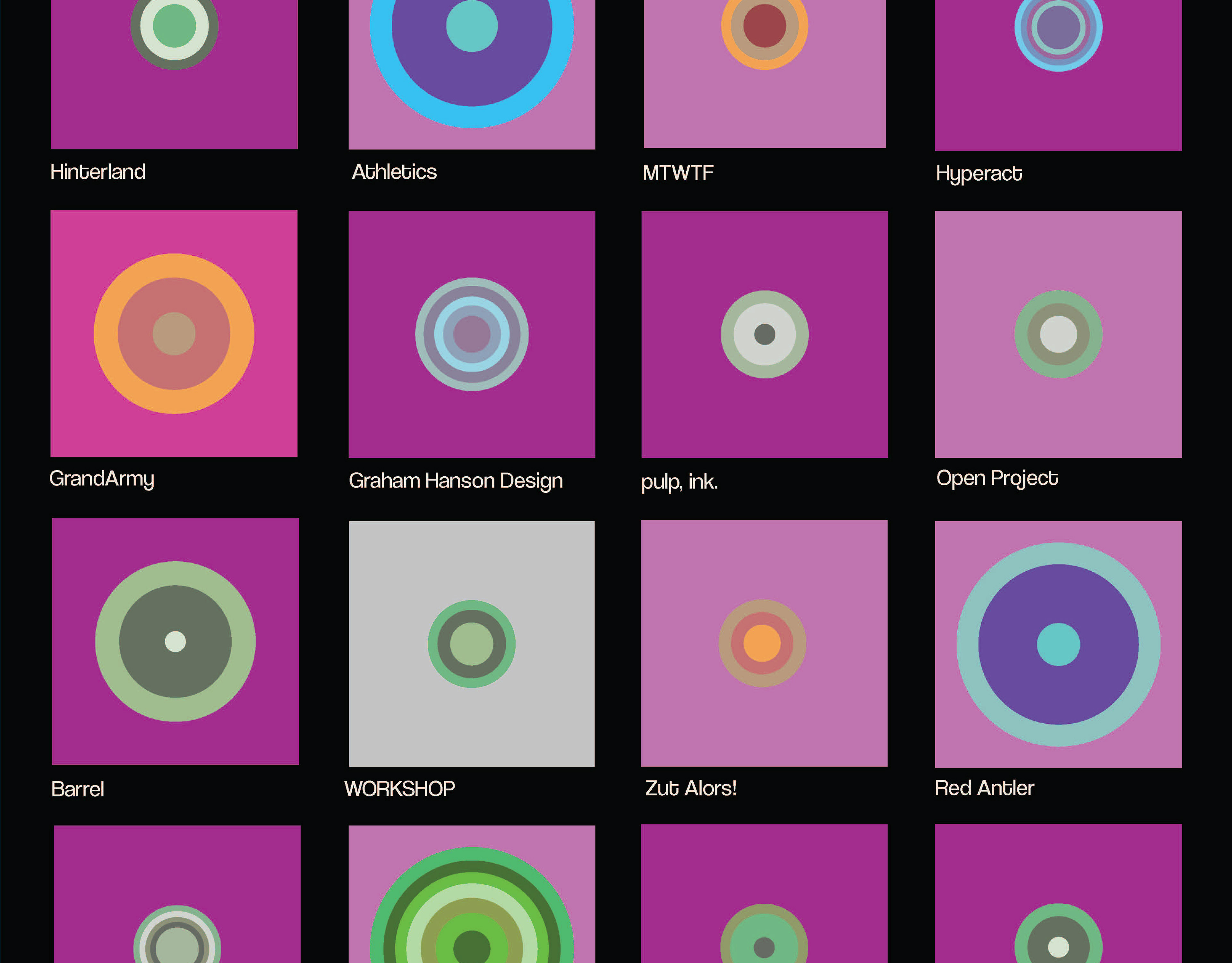Click the Athletics label
Viewport: 1232px width, 963px height.
394,172
